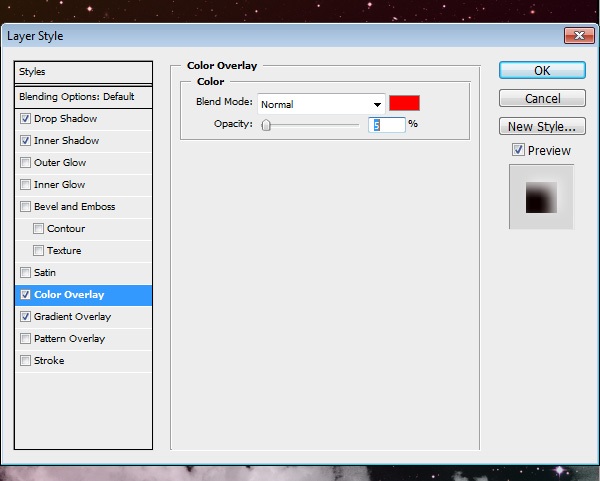Uncheck the Preview checkbox

518,150
